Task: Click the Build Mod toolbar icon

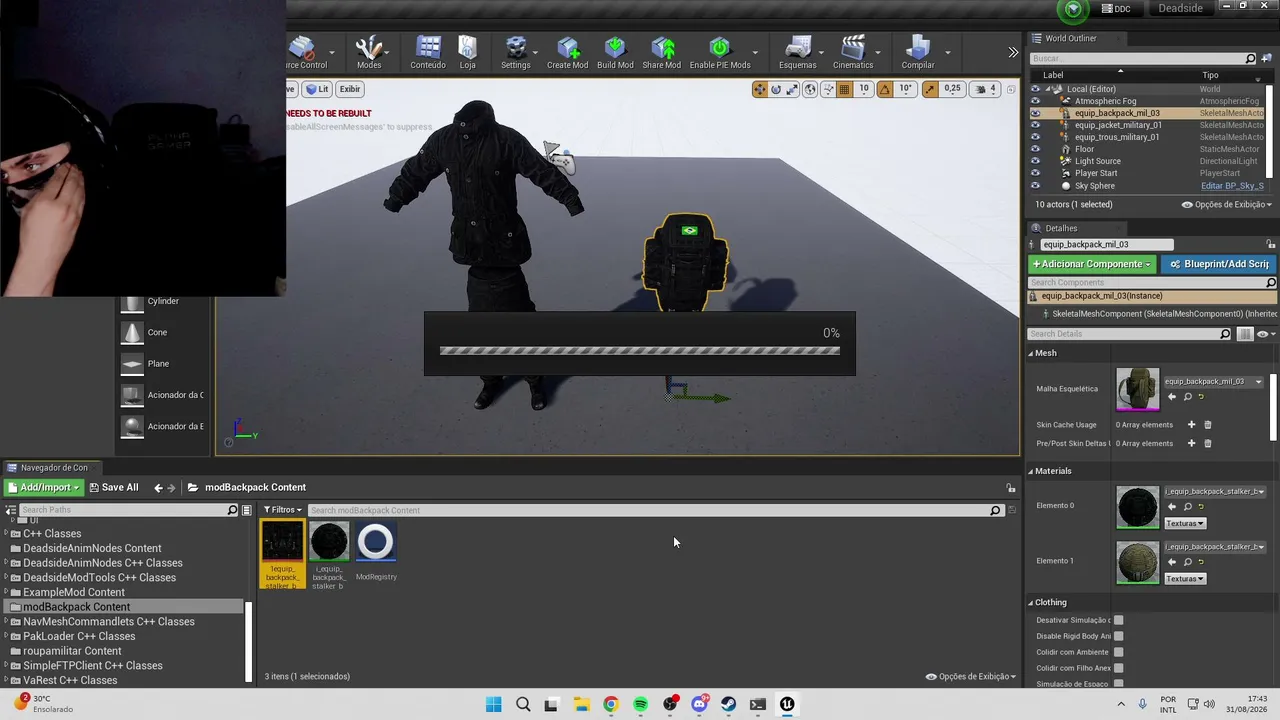Action: 615,52
